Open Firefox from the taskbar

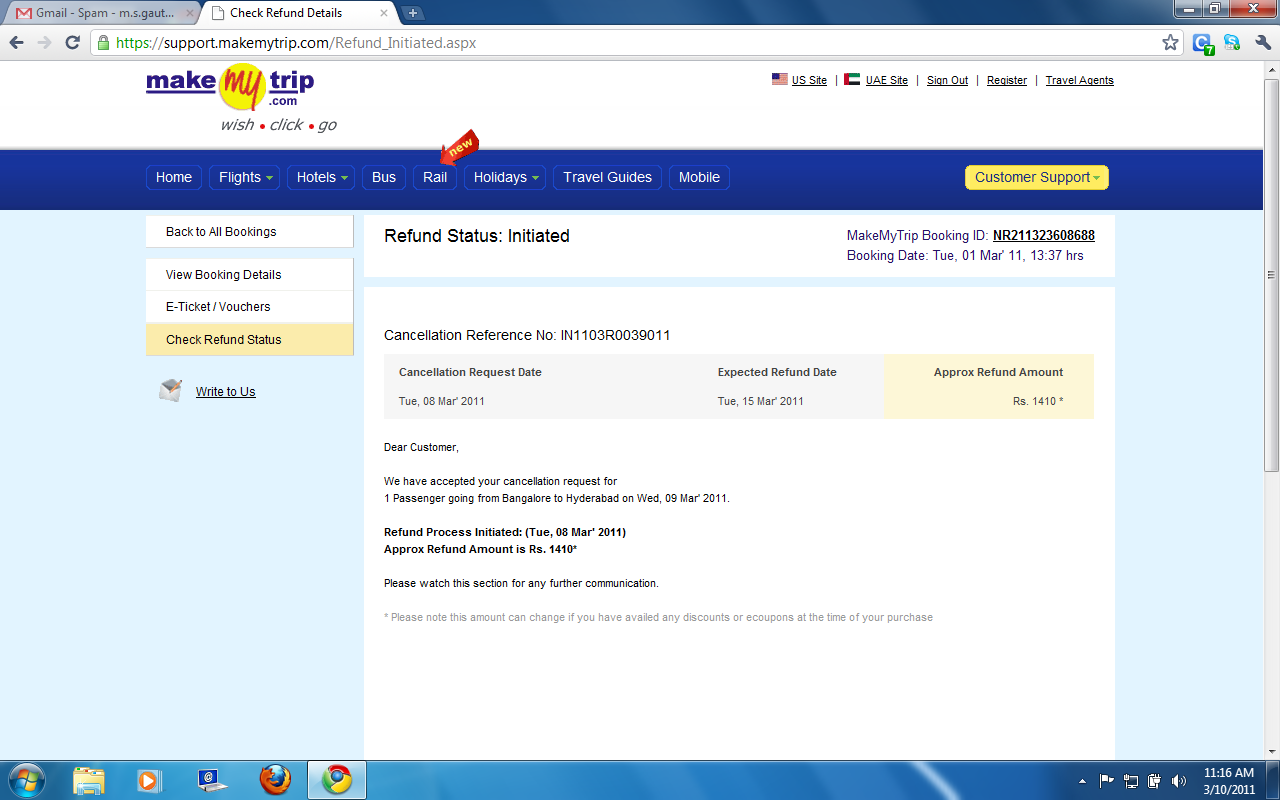pyautogui.click(x=275, y=780)
